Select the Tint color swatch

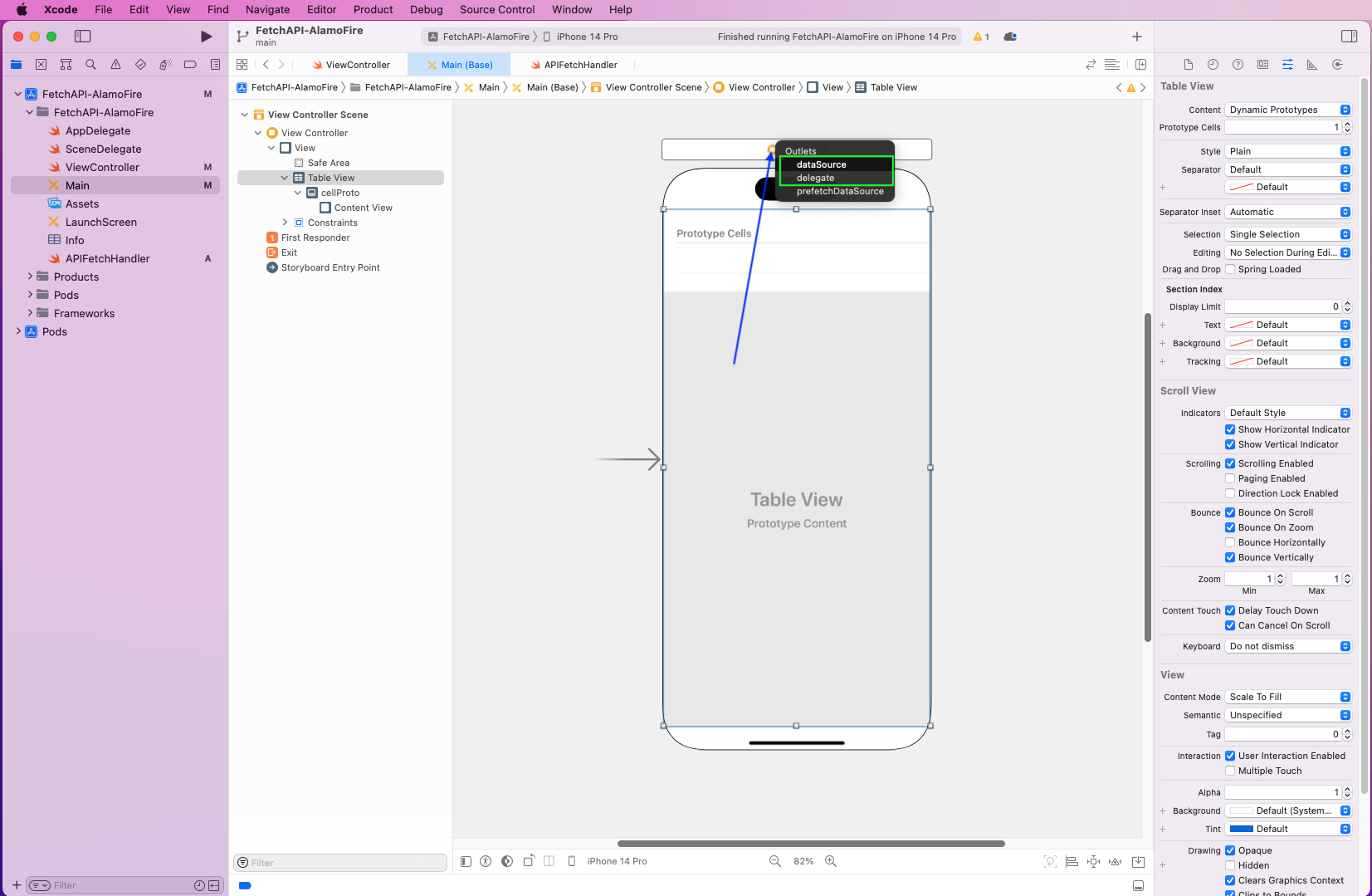tap(1241, 829)
